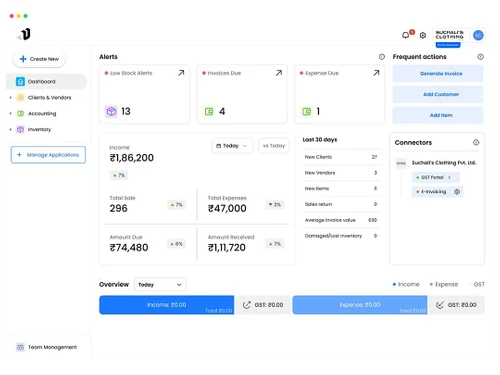Image resolution: width=500 pixels, height=375 pixels.
Task: Open the E-Invoicing connector
Action: (437, 192)
